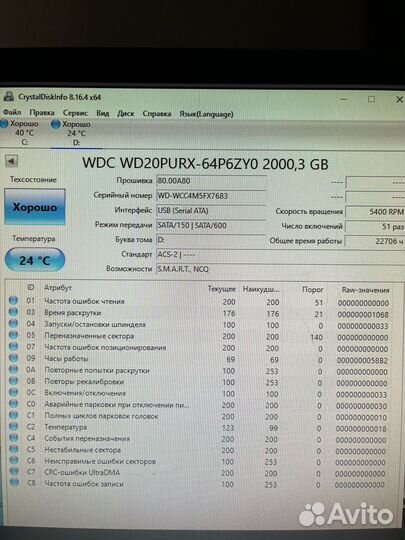Click status icon for Частота ошибок позиционирования
Image resolution: width=405 pixels, height=540 pixels.
point(13,346)
